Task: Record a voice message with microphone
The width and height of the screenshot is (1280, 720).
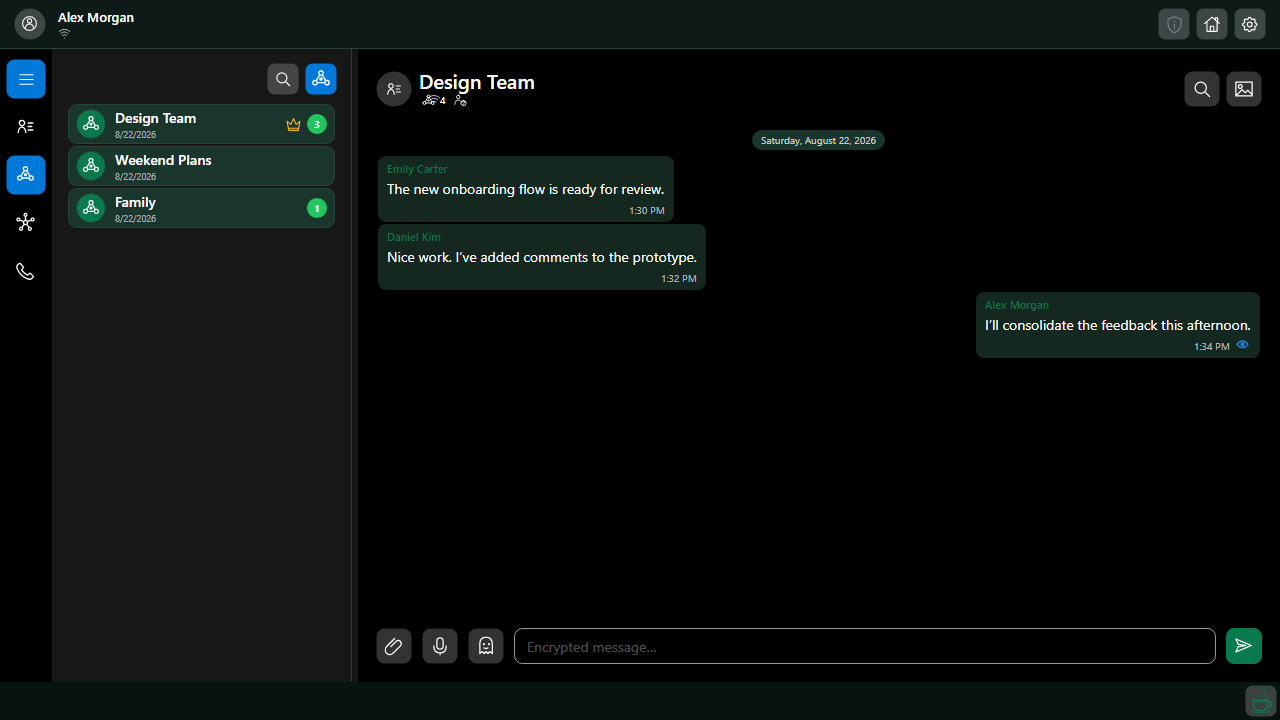Action: coord(440,646)
